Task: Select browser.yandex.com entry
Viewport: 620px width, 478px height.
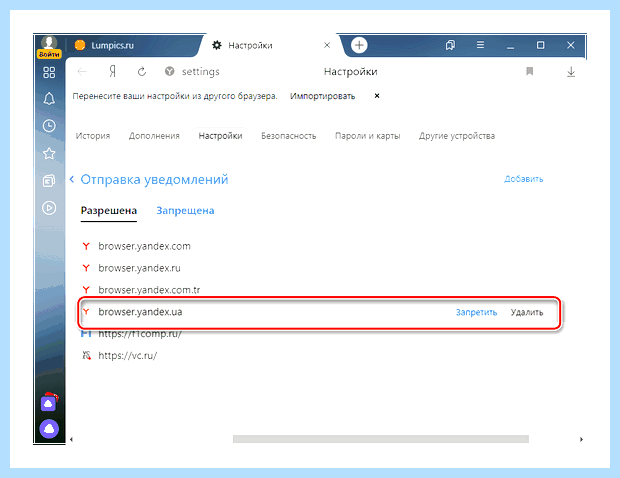Action: [x=144, y=246]
